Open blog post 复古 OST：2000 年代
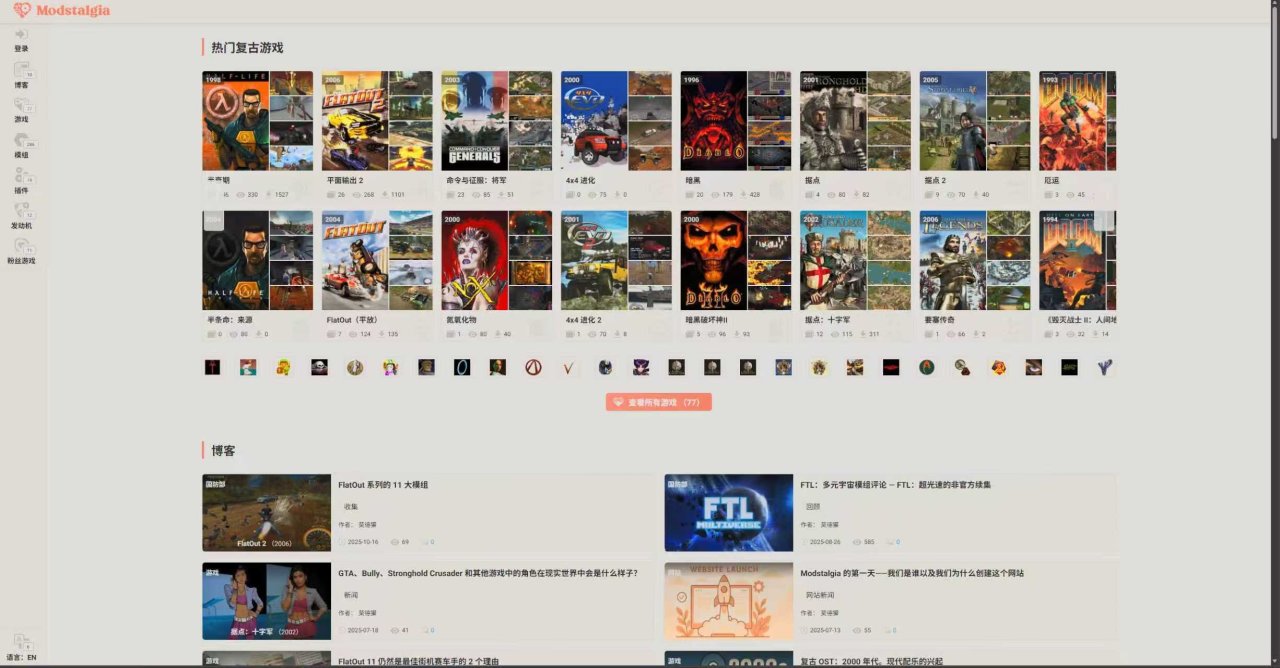Viewport: 1280px width, 668px height. [x=871, y=661]
